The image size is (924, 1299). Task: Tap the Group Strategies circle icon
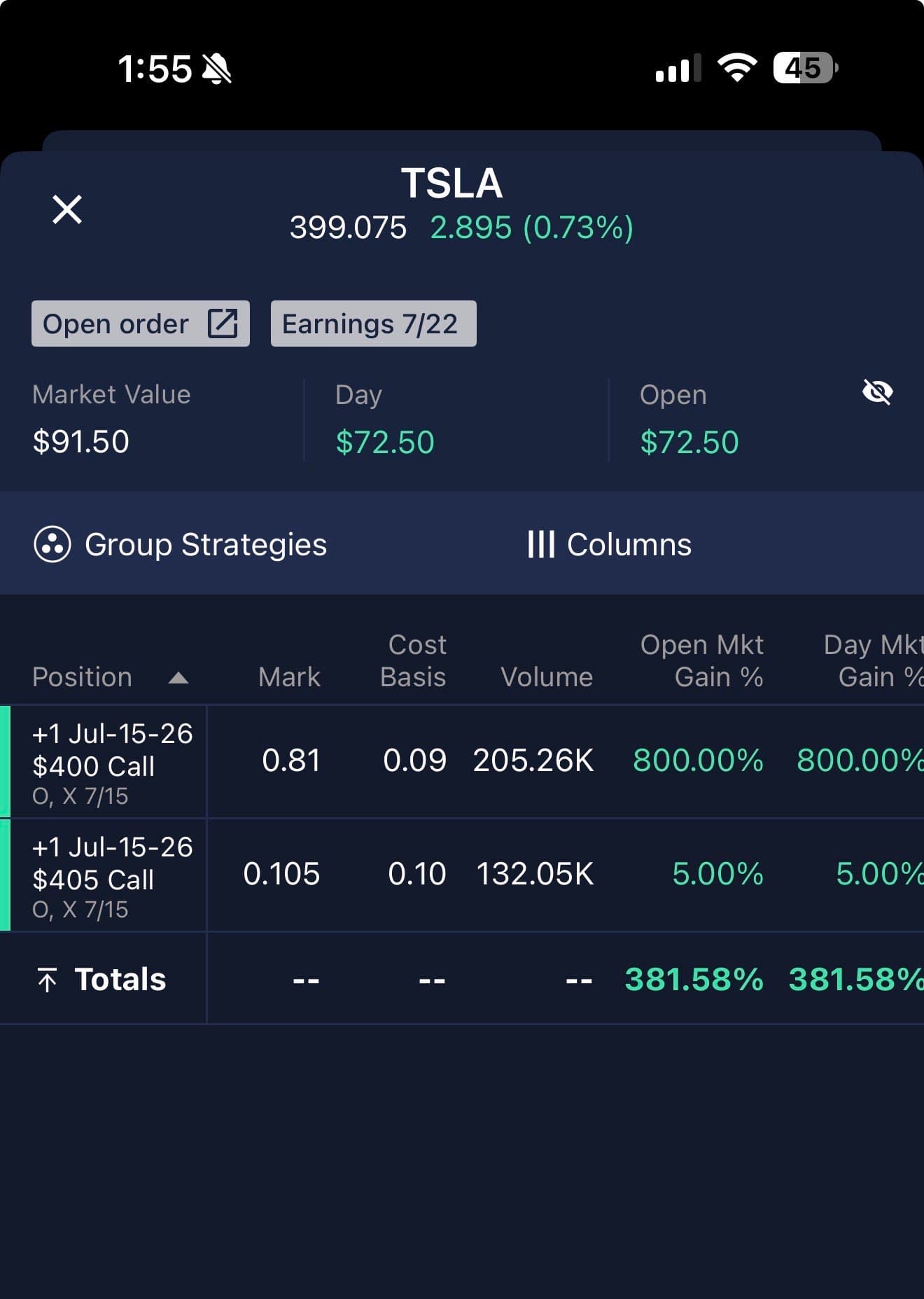[x=52, y=544]
